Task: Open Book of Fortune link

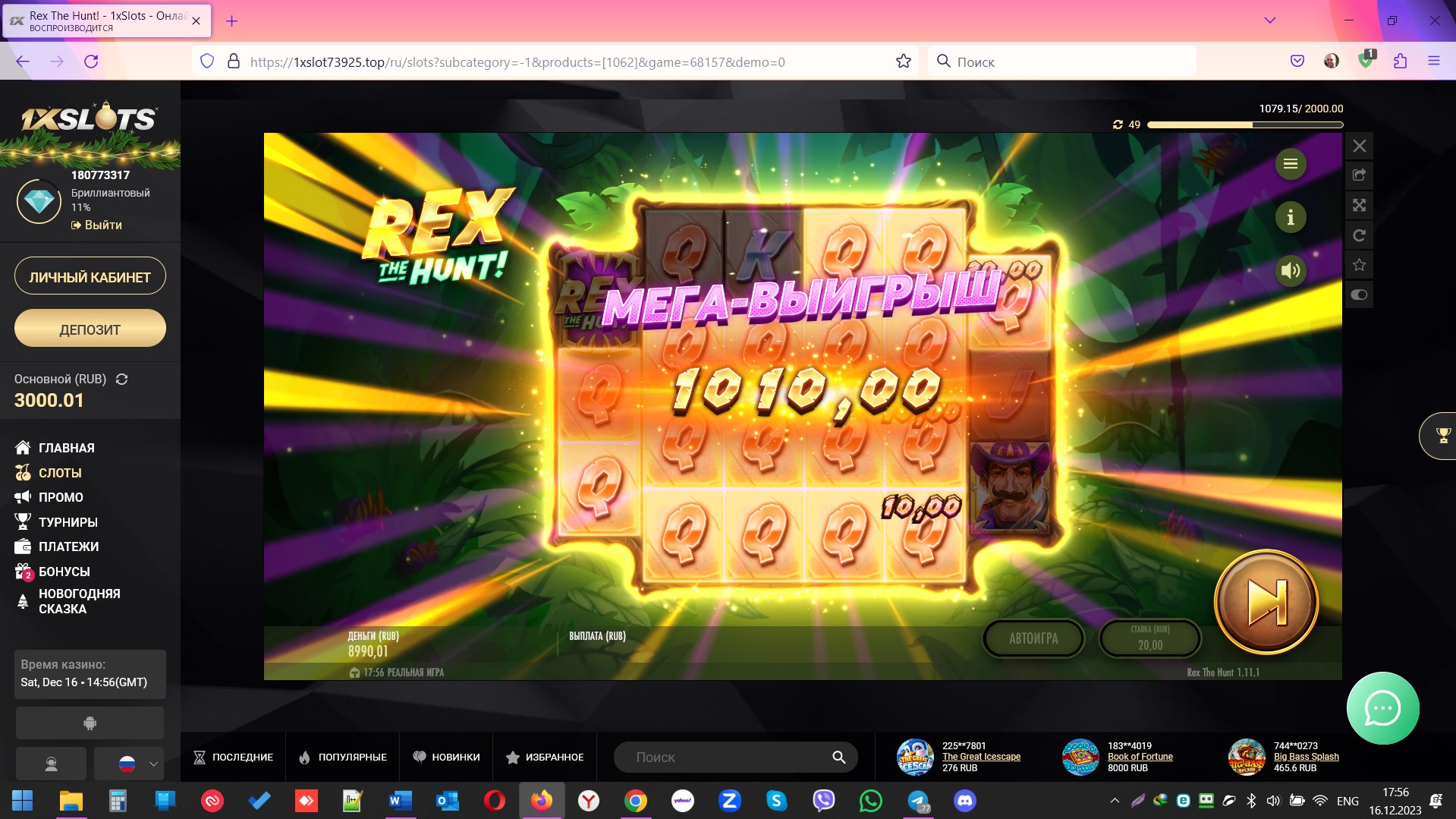Action: click(x=1140, y=757)
